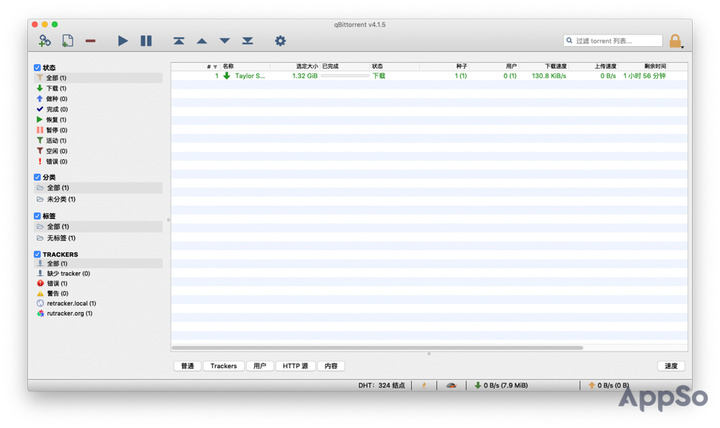
Task: Click the add torrent file icon
Action: pos(67,41)
